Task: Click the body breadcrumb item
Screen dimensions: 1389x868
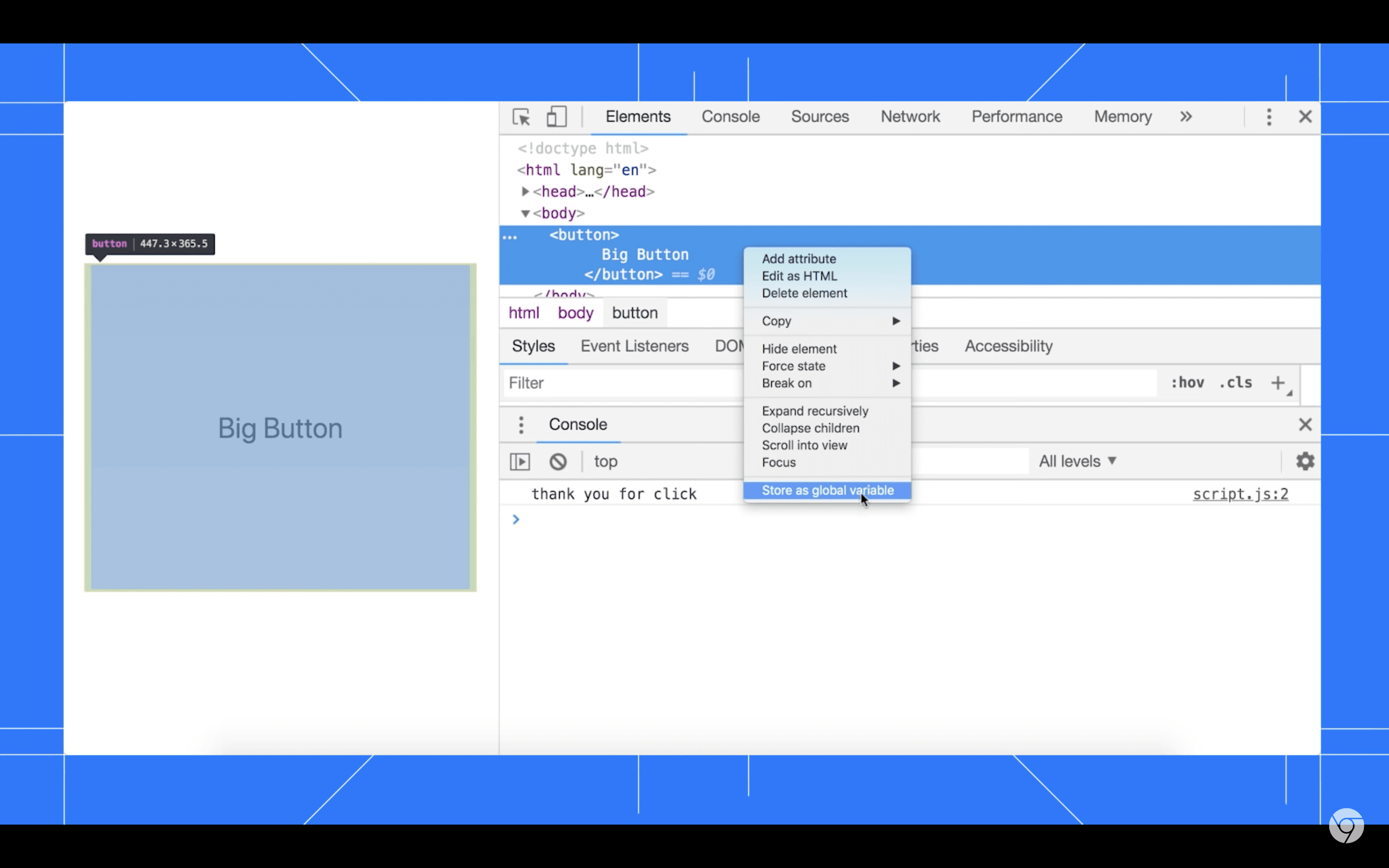Action: tap(575, 312)
